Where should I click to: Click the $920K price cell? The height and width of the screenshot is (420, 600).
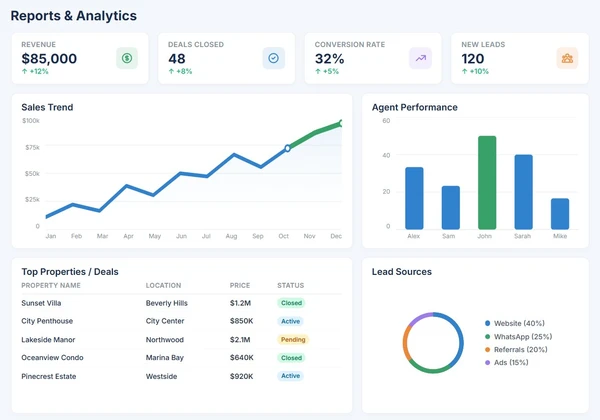click(x=241, y=376)
